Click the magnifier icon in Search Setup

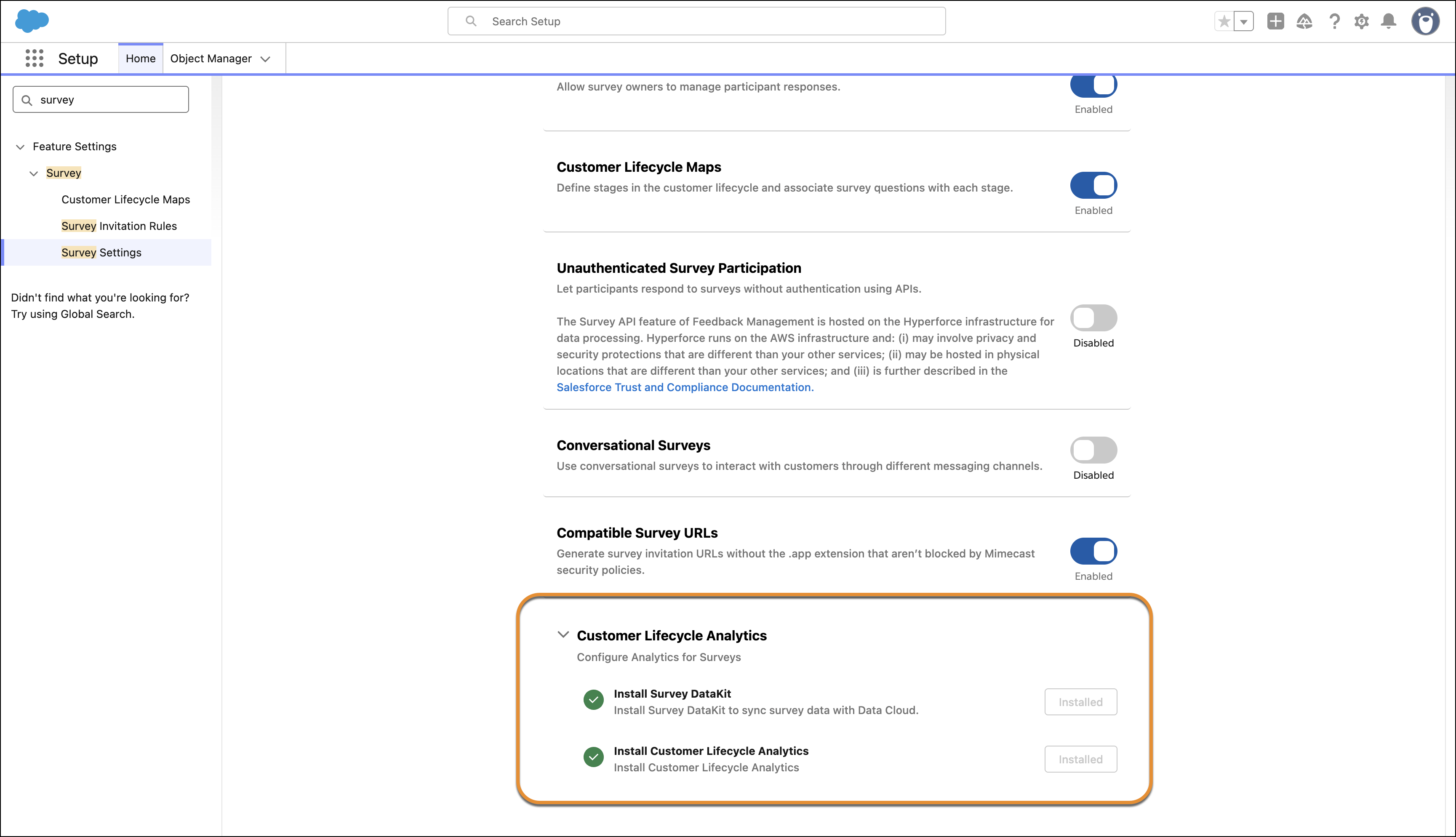click(471, 21)
